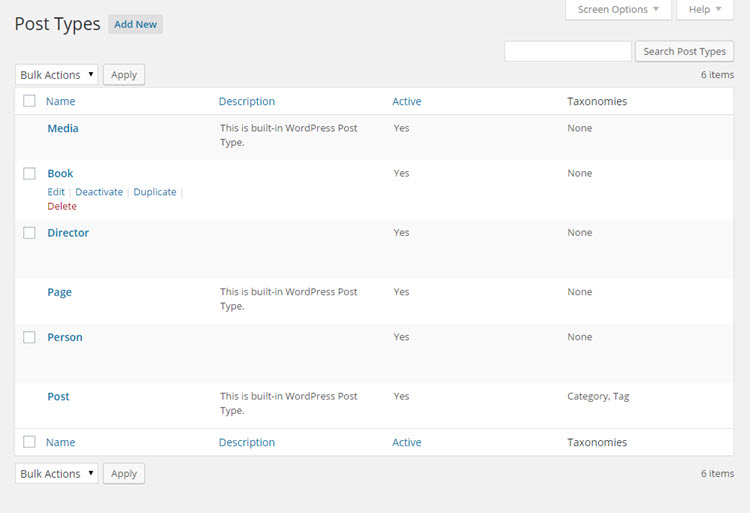Screen dimensions: 750x513
Task: Toggle the select-all checkbox in table header
Action: 29,101
